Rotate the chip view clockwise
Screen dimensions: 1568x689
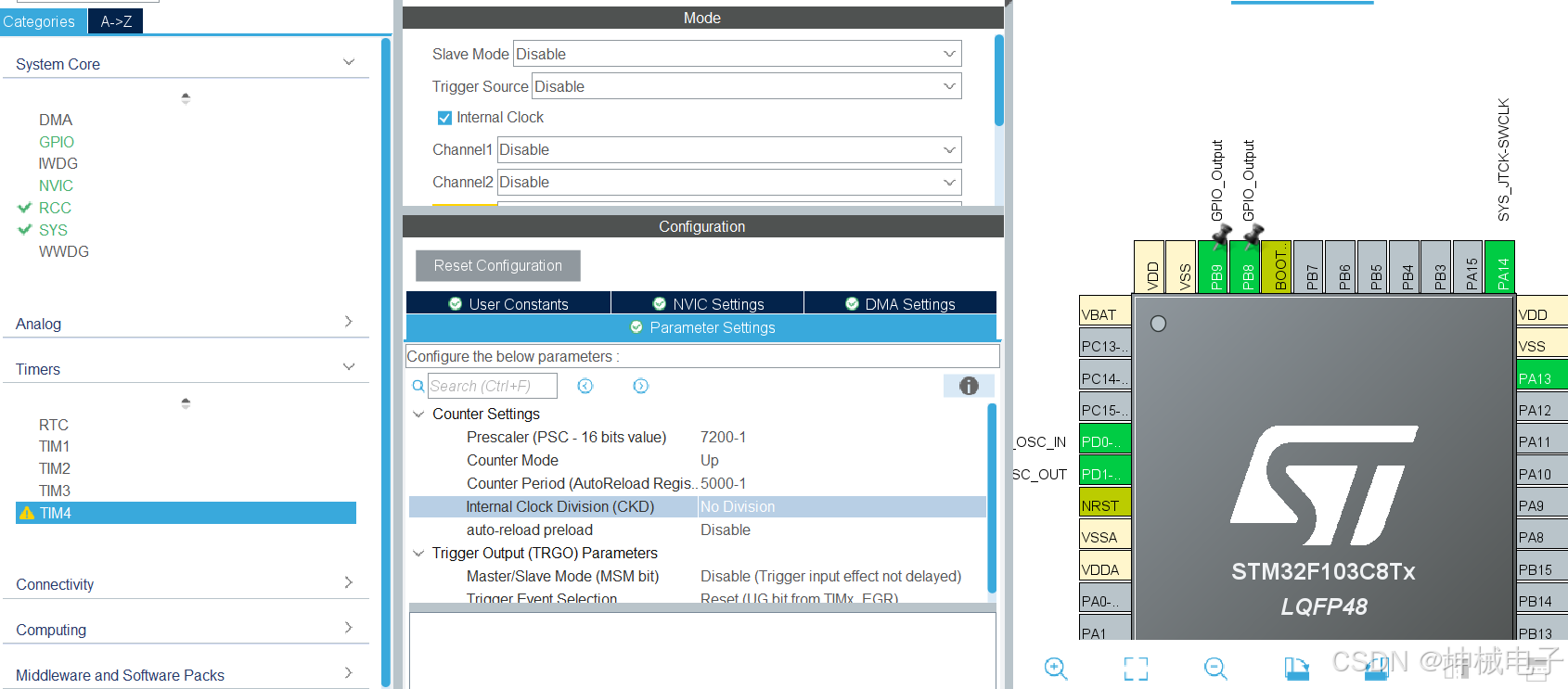(x=1296, y=668)
